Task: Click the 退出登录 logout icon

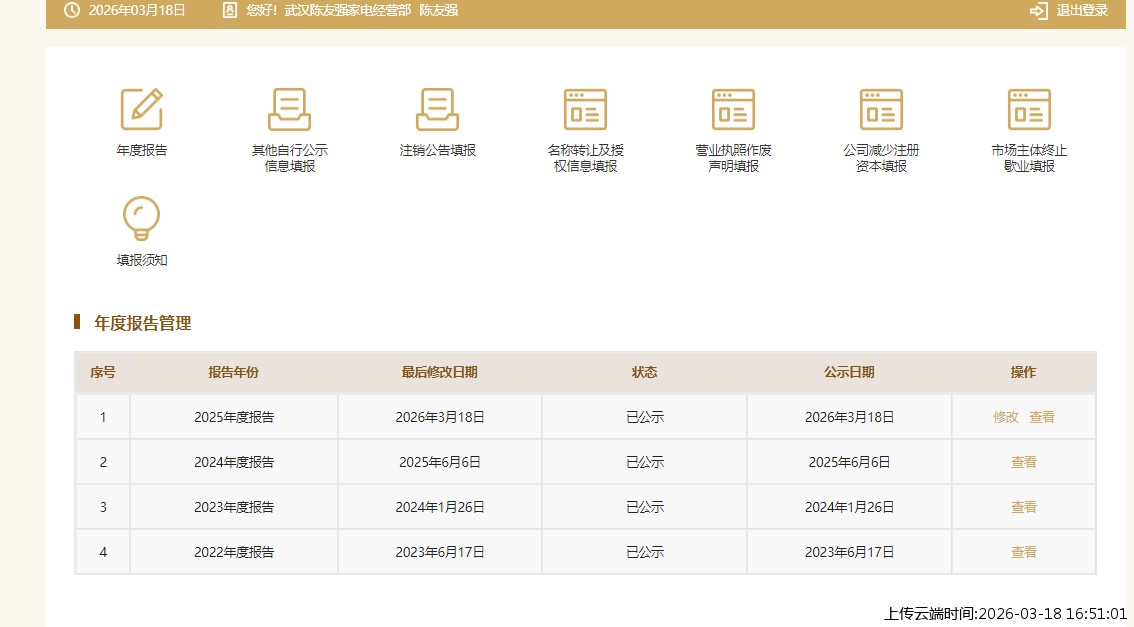Action: point(1038,11)
